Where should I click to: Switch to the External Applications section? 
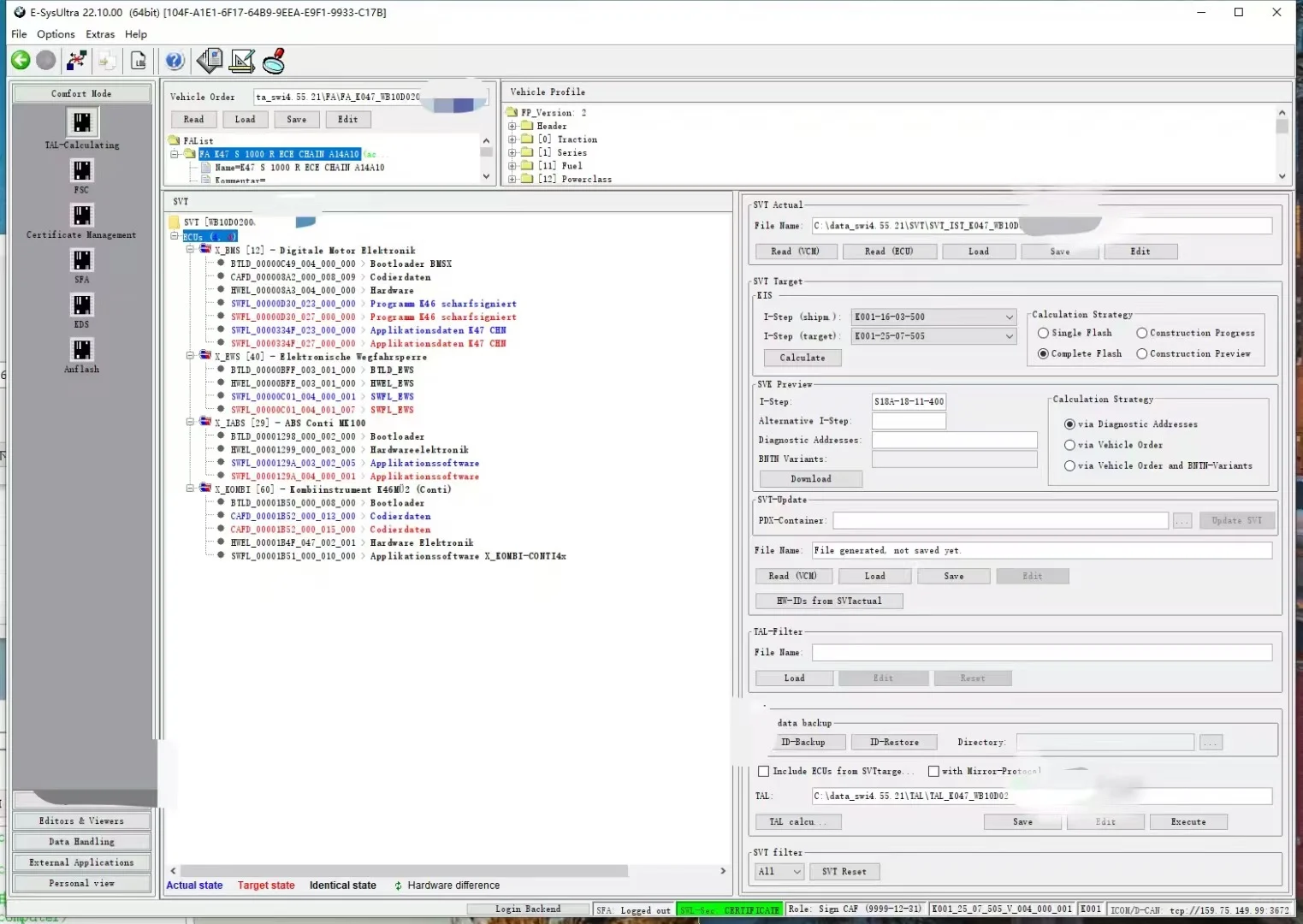point(82,862)
